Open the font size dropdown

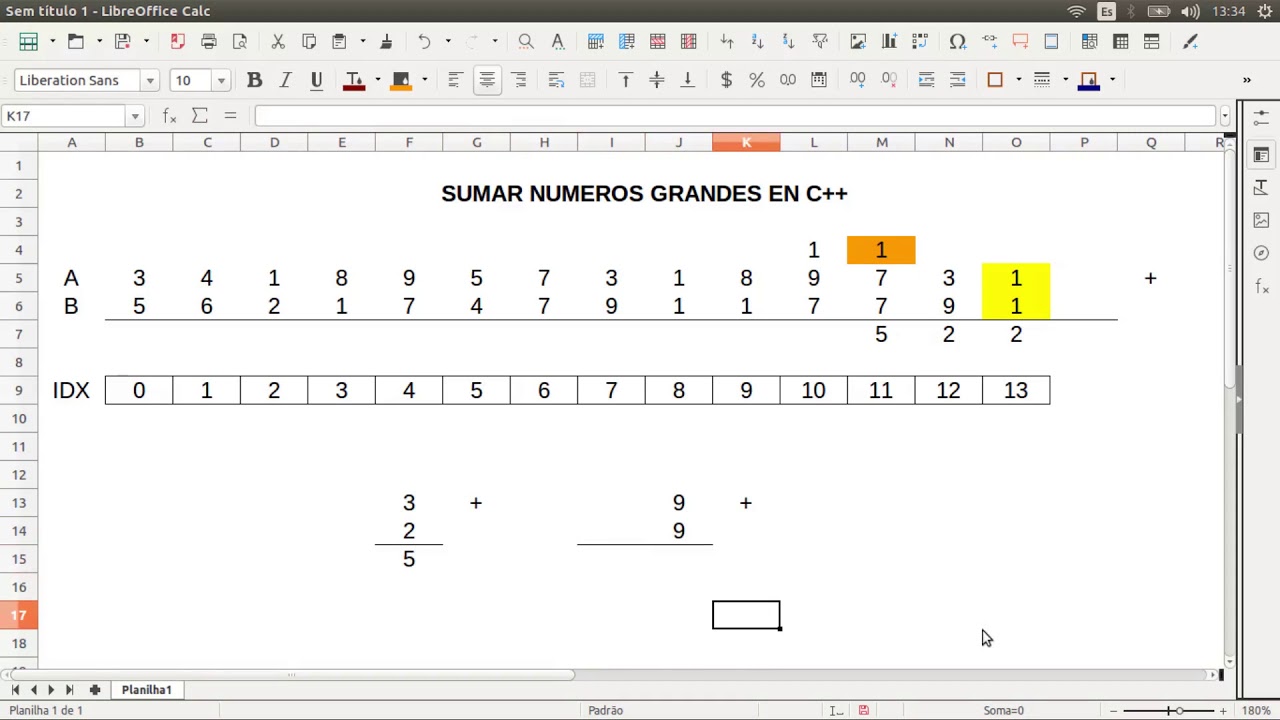(x=221, y=81)
